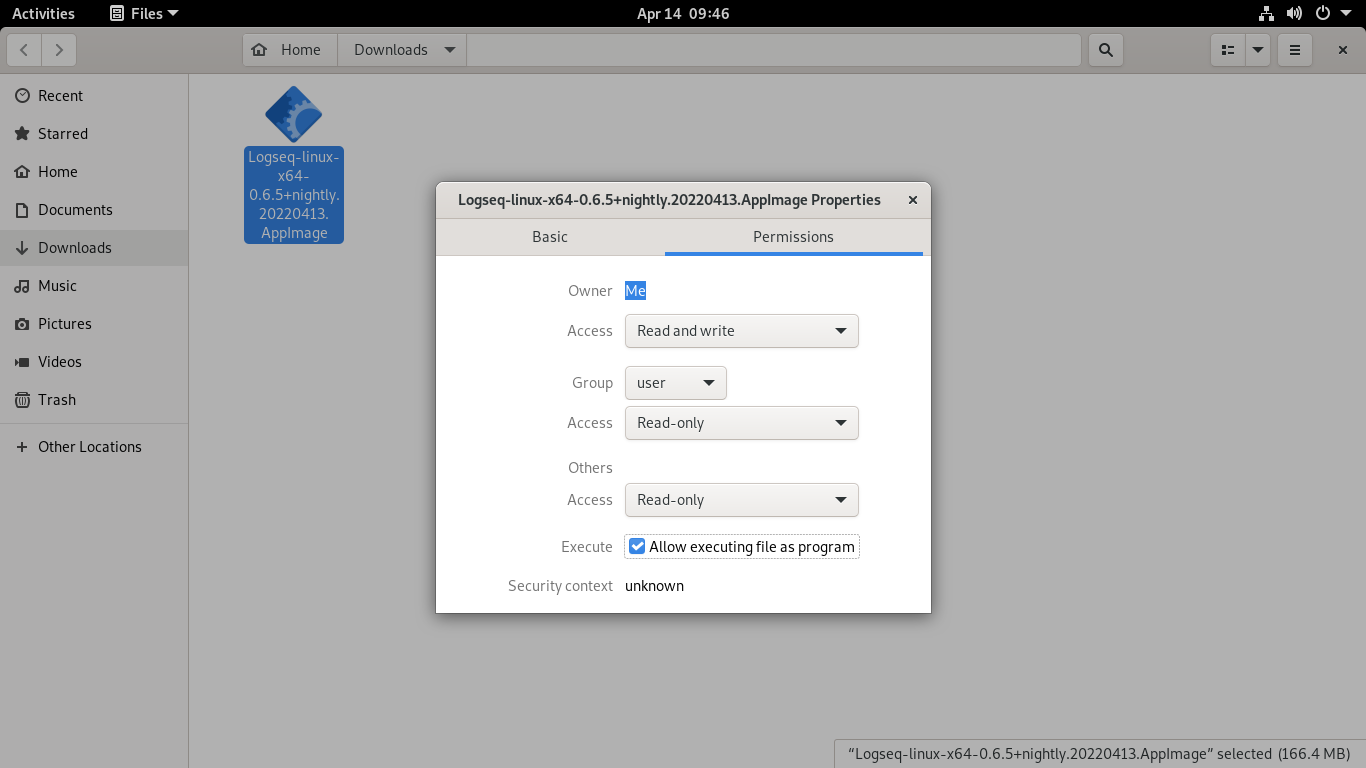Open the search magnifier in Files
The width and height of the screenshot is (1366, 768).
point(1105,50)
